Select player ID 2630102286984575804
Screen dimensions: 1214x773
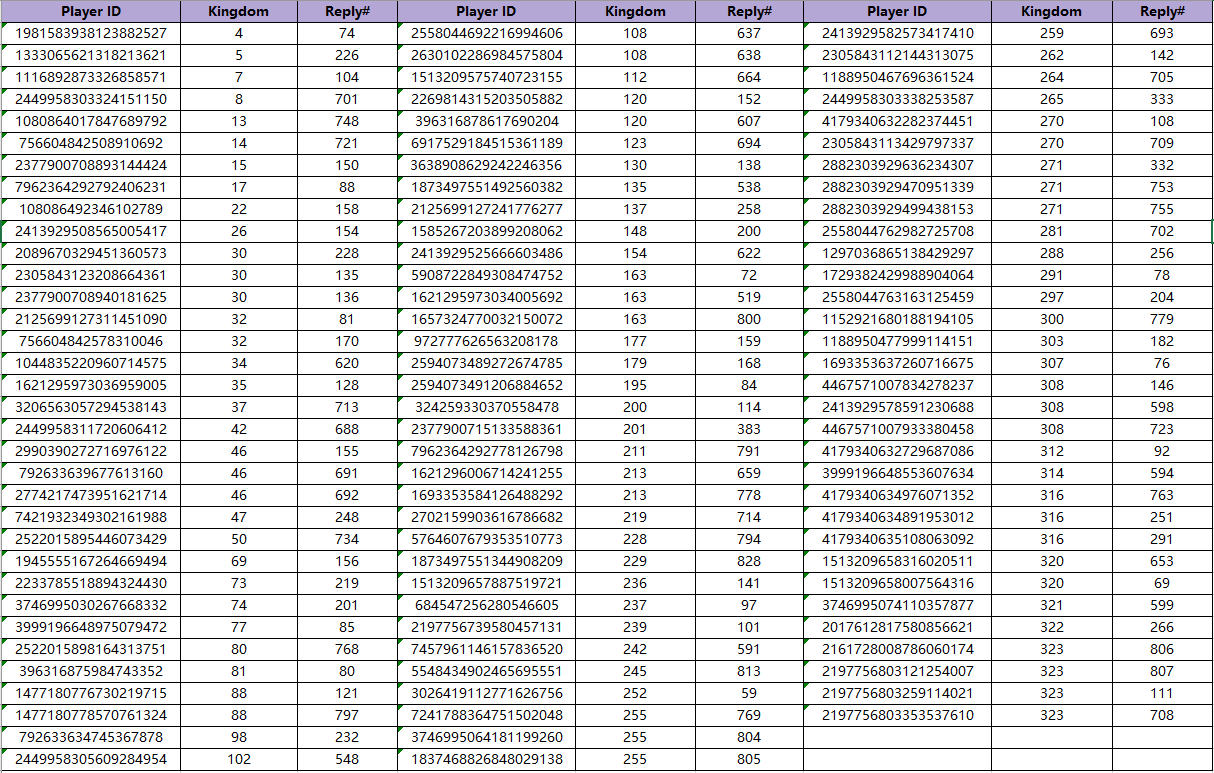coord(486,56)
